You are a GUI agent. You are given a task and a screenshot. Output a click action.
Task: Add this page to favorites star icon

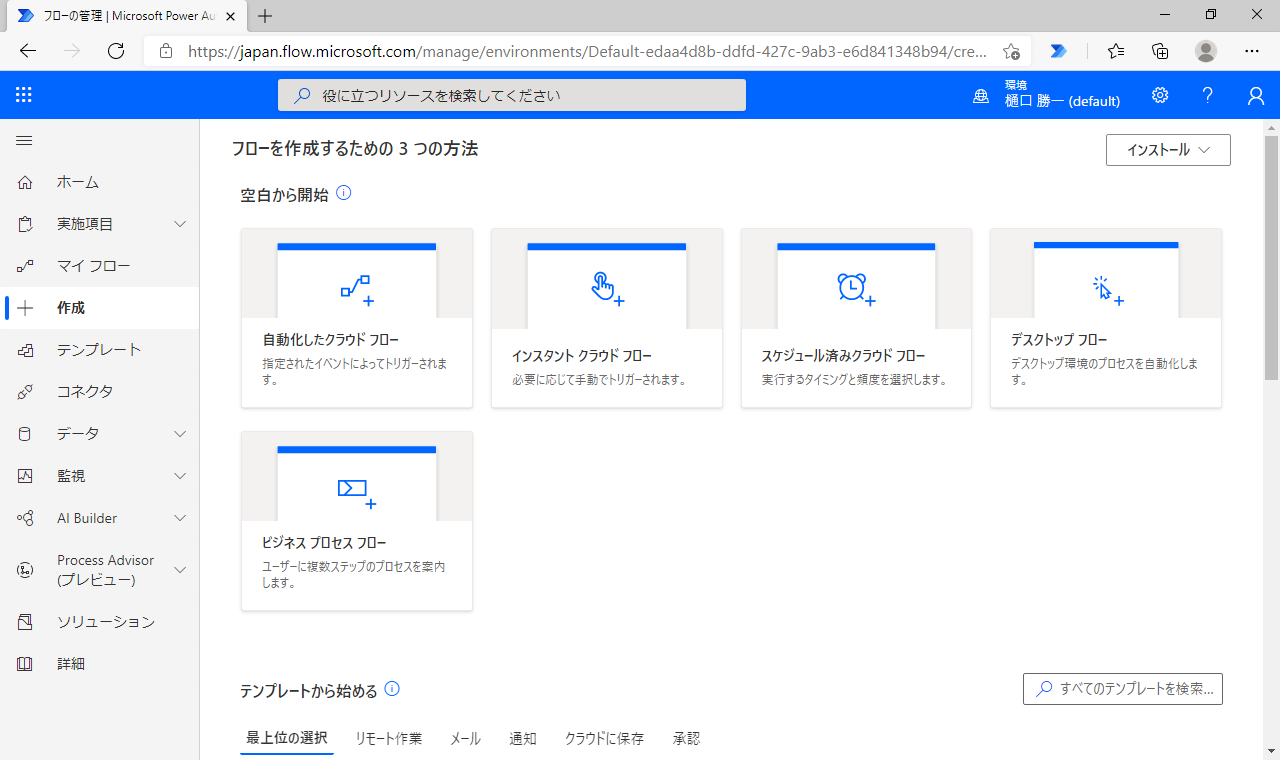click(1011, 51)
